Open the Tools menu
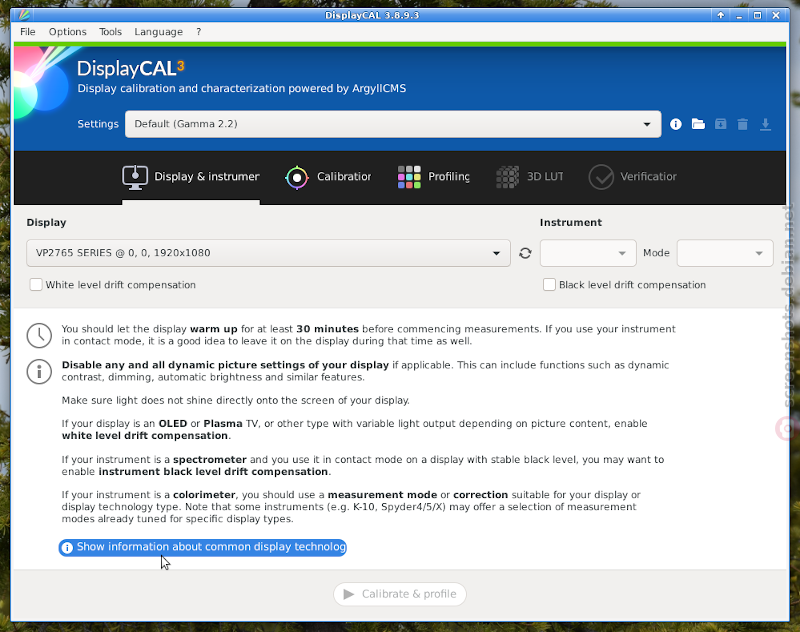Screen dimensions: 800x632 (110, 32)
